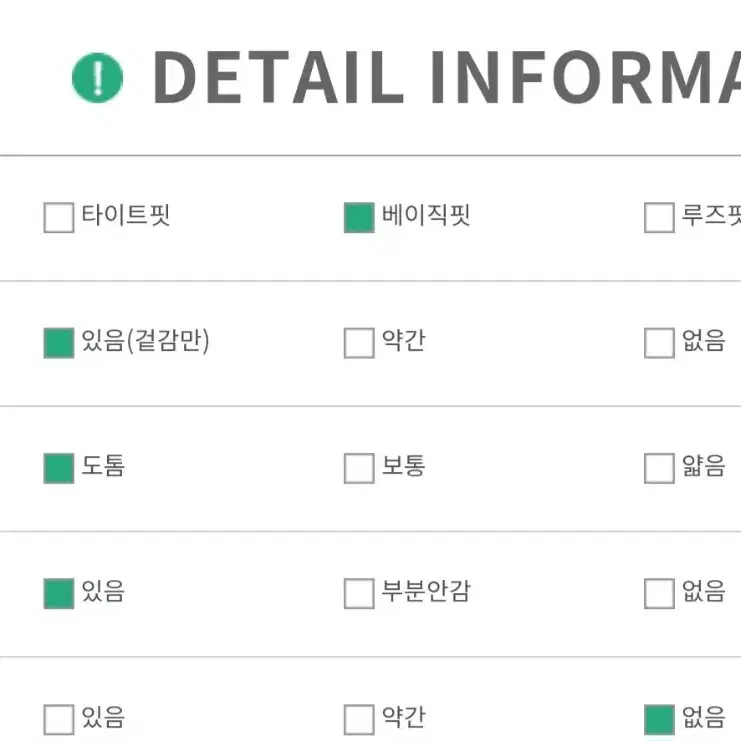Uncheck green 없음 box in bottom row
The width and height of the screenshot is (741, 741).
(659, 720)
